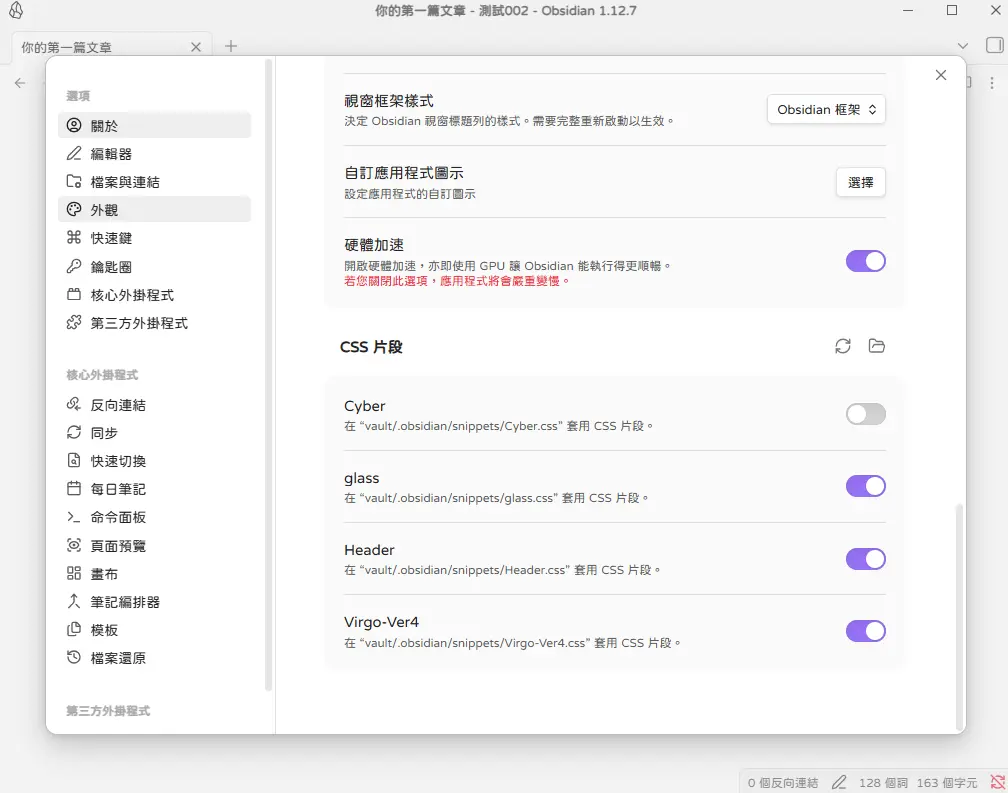Close the settings dialog with X
The width and height of the screenshot is (1008, 793).
940,75
